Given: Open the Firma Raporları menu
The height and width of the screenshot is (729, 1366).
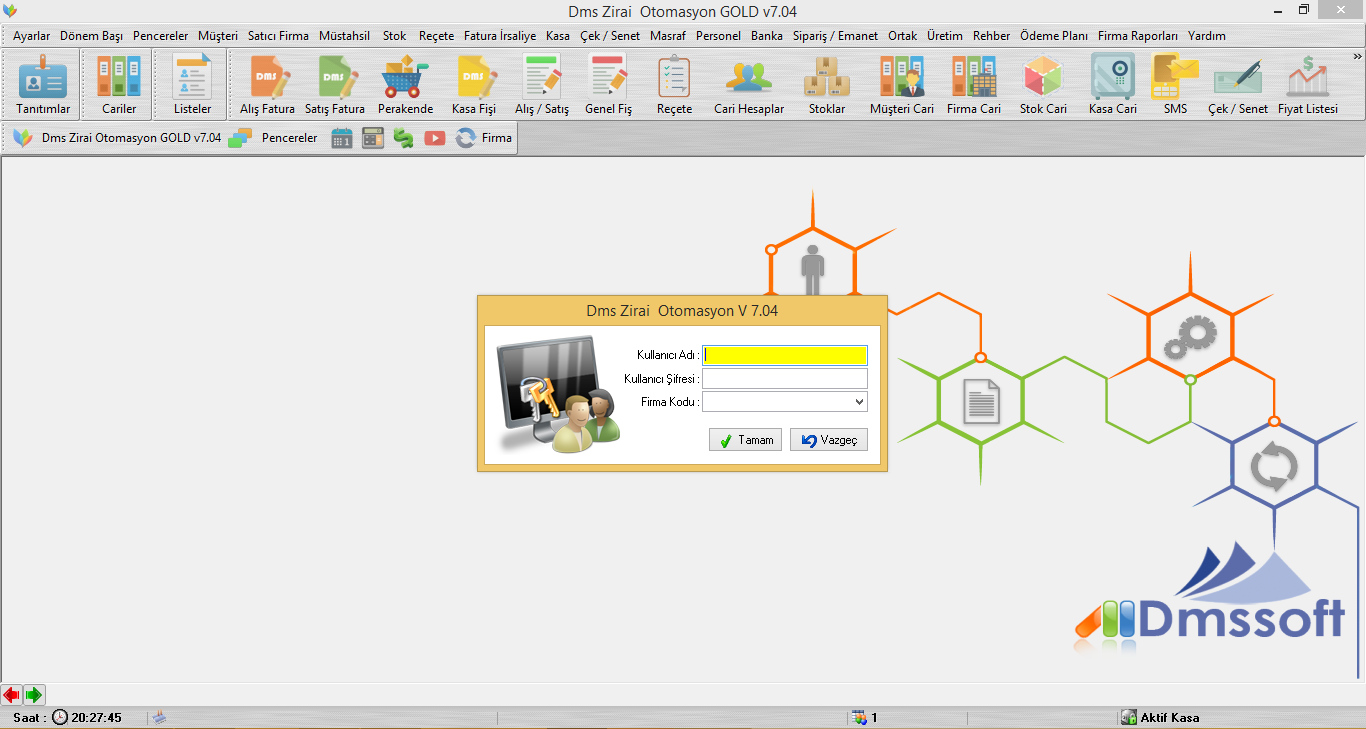Looking at the screenshot, I should click(x=1137, y=36).
